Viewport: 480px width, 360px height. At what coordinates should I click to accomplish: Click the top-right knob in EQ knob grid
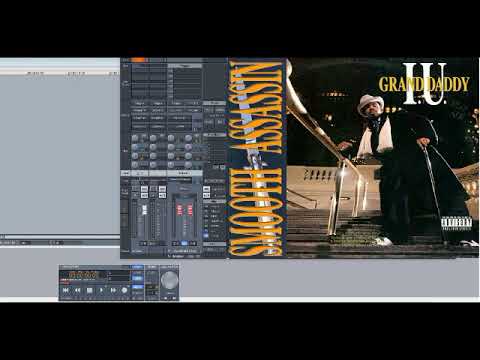click(188, 138)
